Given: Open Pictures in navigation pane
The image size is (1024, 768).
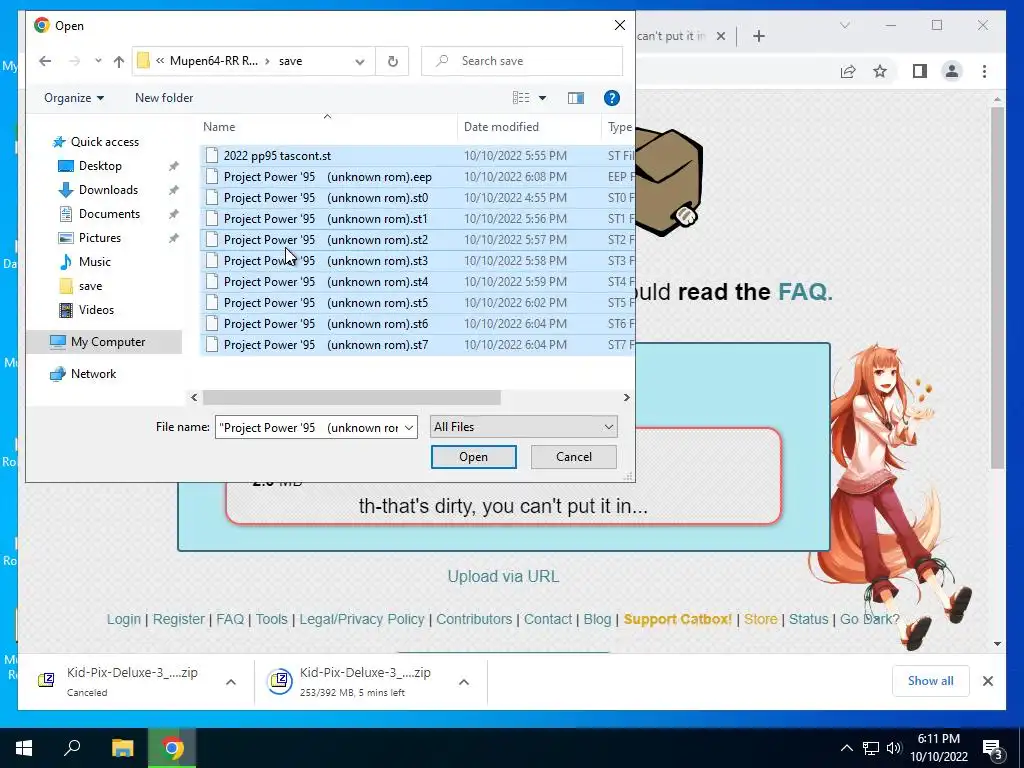Looking at the screenshot, I should (99, 238).
